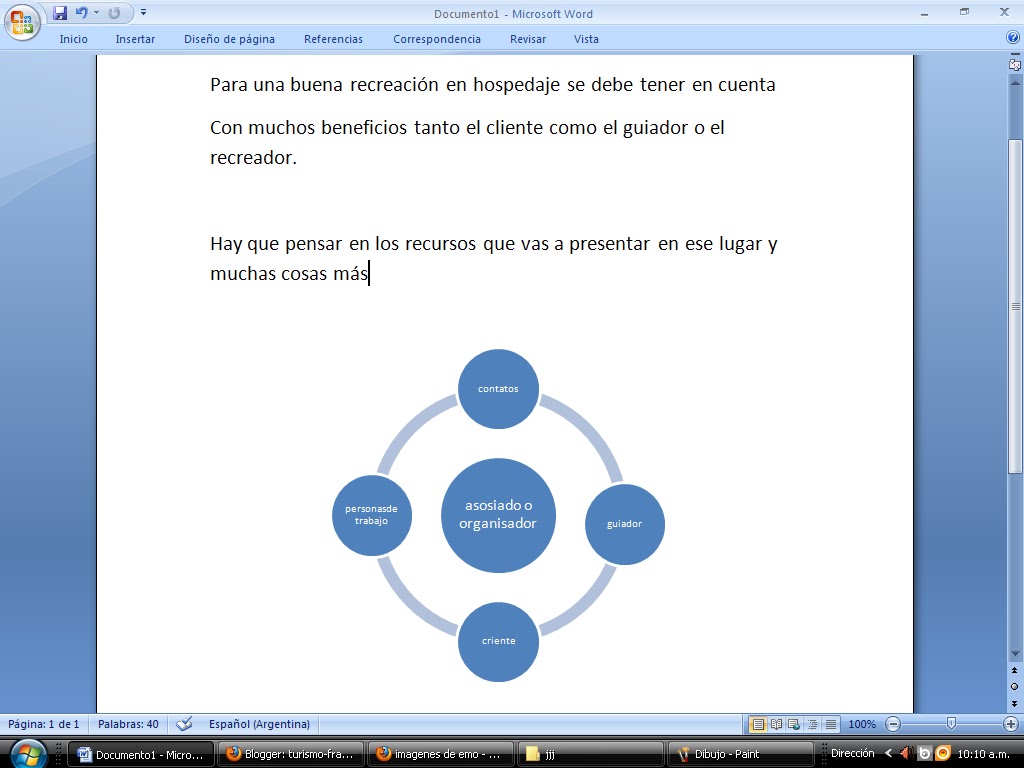The width and height of the screenshot is (1024, 768).
Task: Switch to imagenes de emo Firefox taskbar button
Action: pos(440,754)
